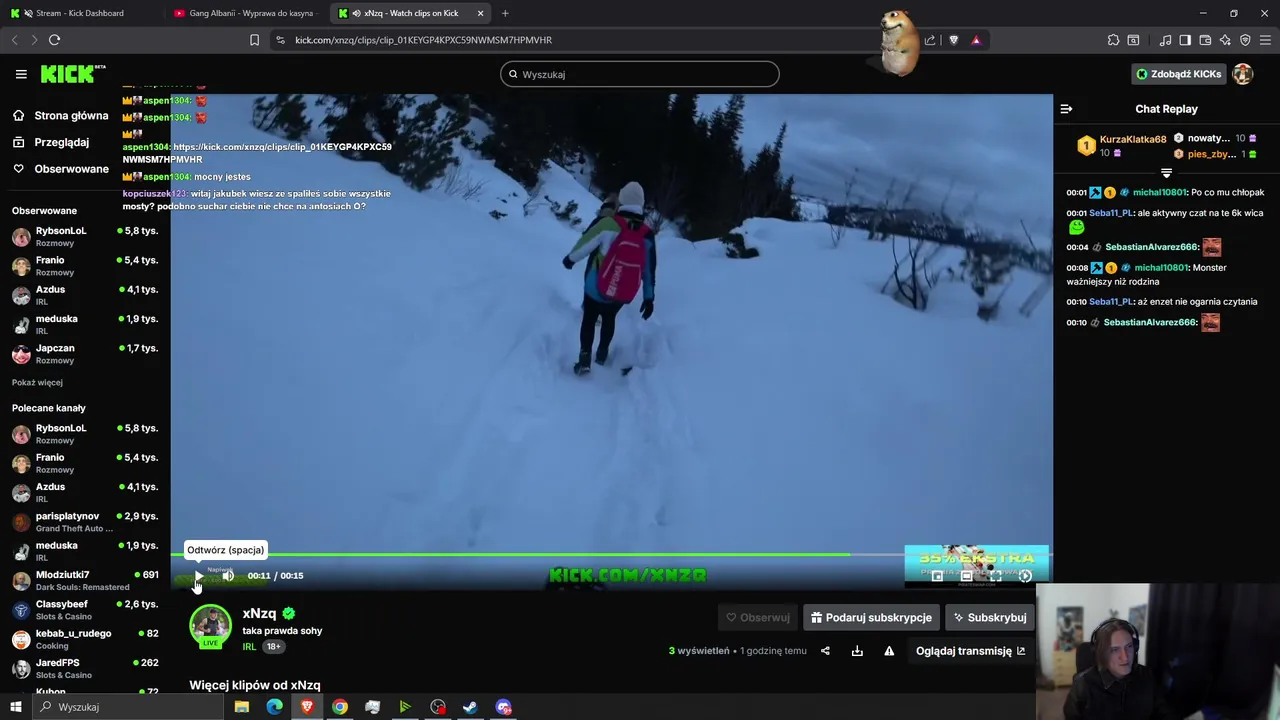Open parisplatynov recommended channel
This screenshot has width=1280, height=720.
point(85,522)
